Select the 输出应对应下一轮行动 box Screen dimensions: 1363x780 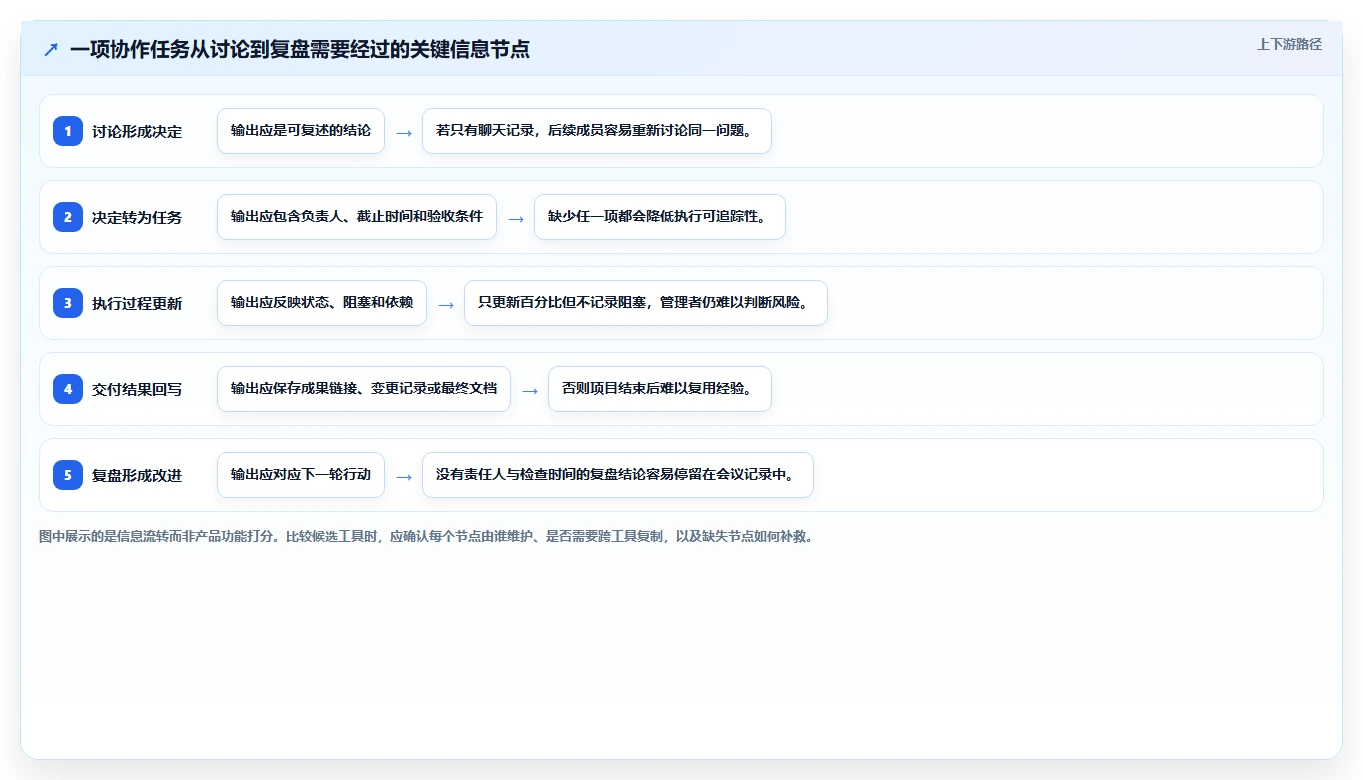coord(301,475)
